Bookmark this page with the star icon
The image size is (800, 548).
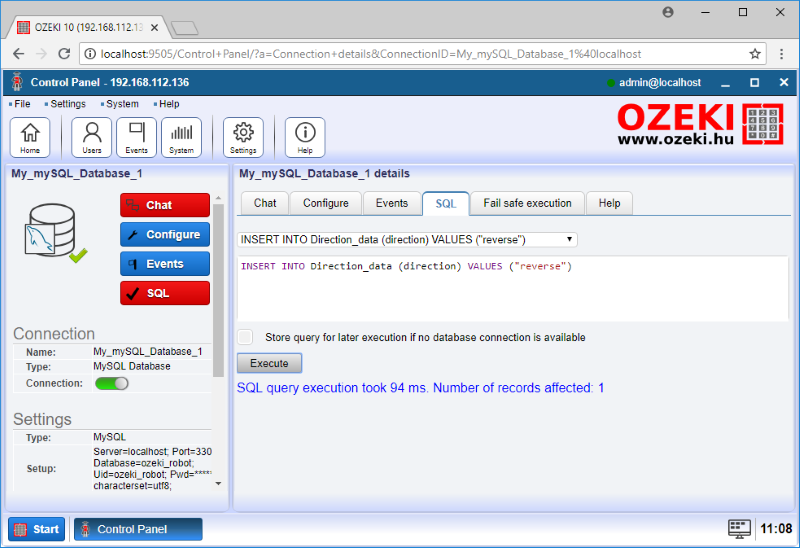click(755, 54)
